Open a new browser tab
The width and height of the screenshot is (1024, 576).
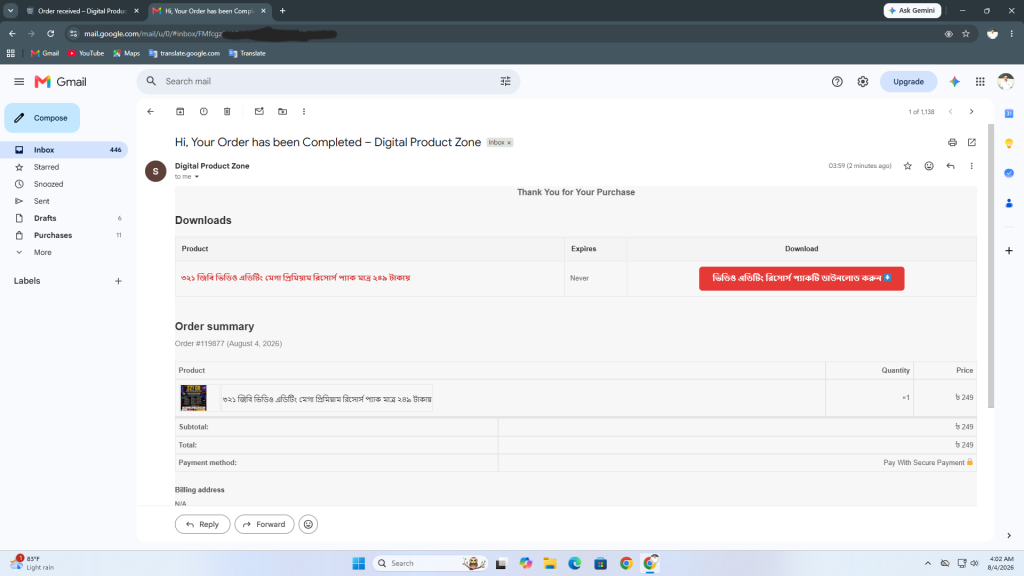[283, 11]
